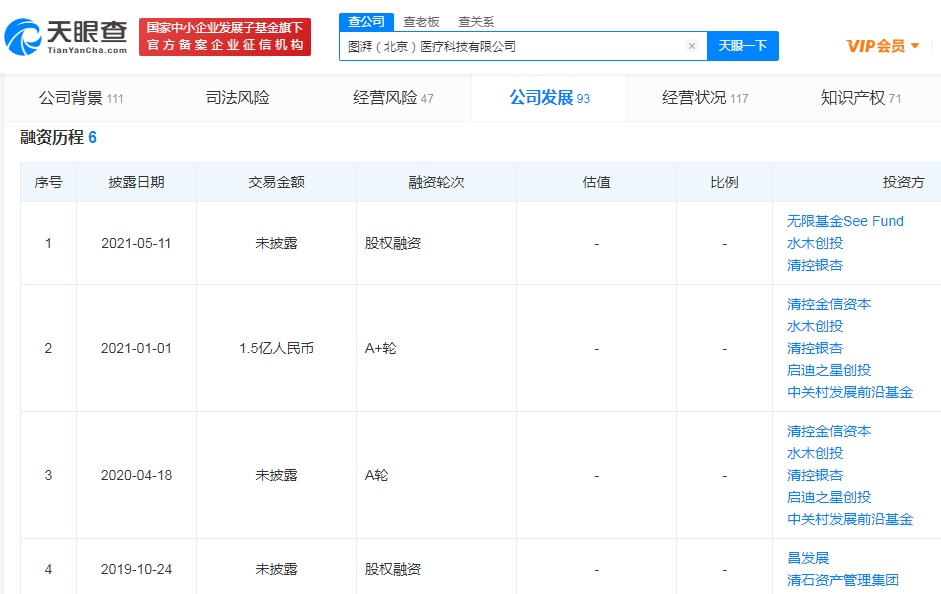Viewport: 941px width, 594px height.
Task: Click the red 国家中小企业发展子基金 banner
Action: pos(224,37)
